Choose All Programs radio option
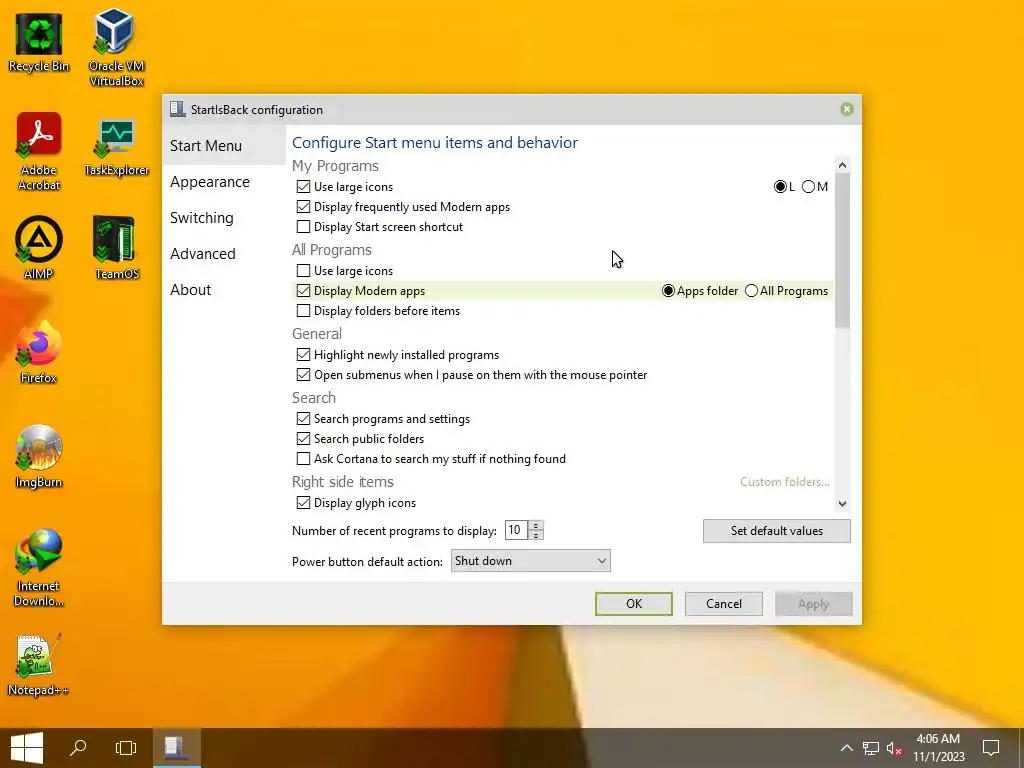The image size is (1024, 768). [752, 291]
